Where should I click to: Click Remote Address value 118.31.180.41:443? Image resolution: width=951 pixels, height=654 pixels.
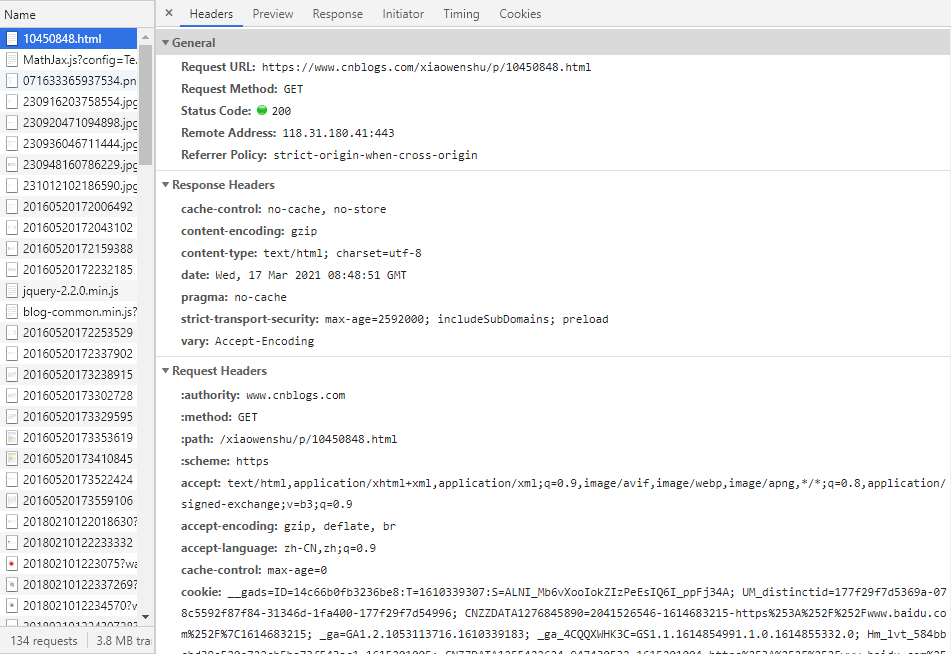[338, 133]
